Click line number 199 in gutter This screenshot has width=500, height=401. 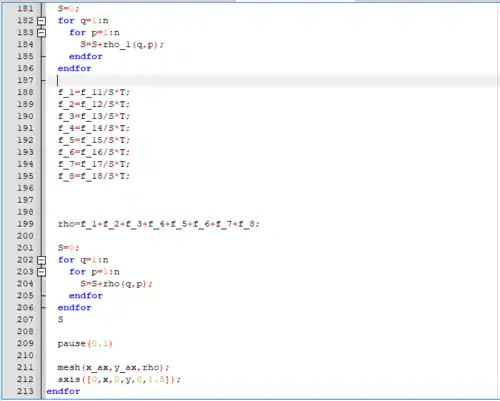[25, 224]
